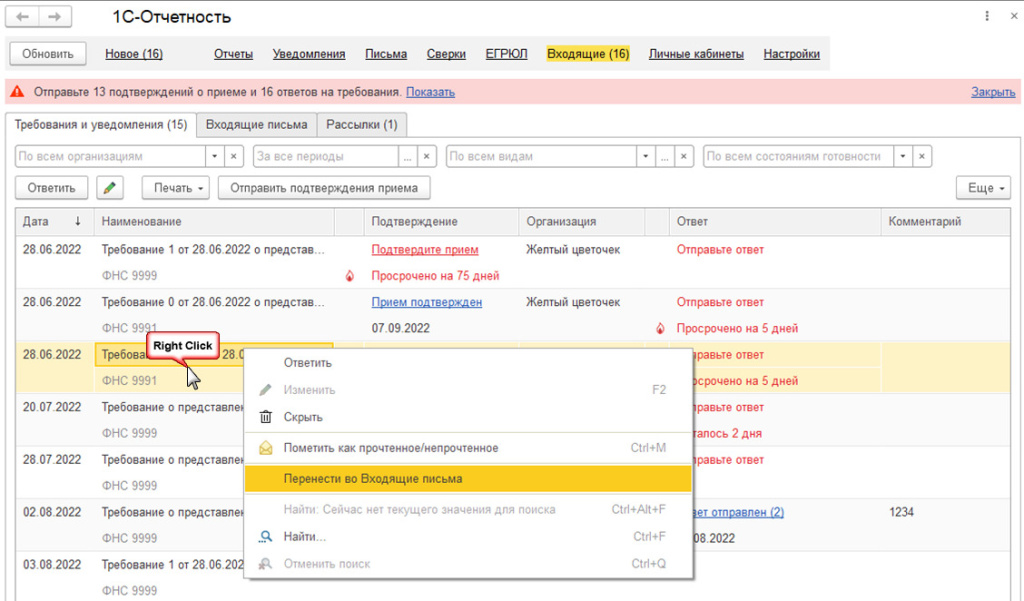Click the Подтвердите прием link
This screenshot has height=601, width=1024.
425,250
